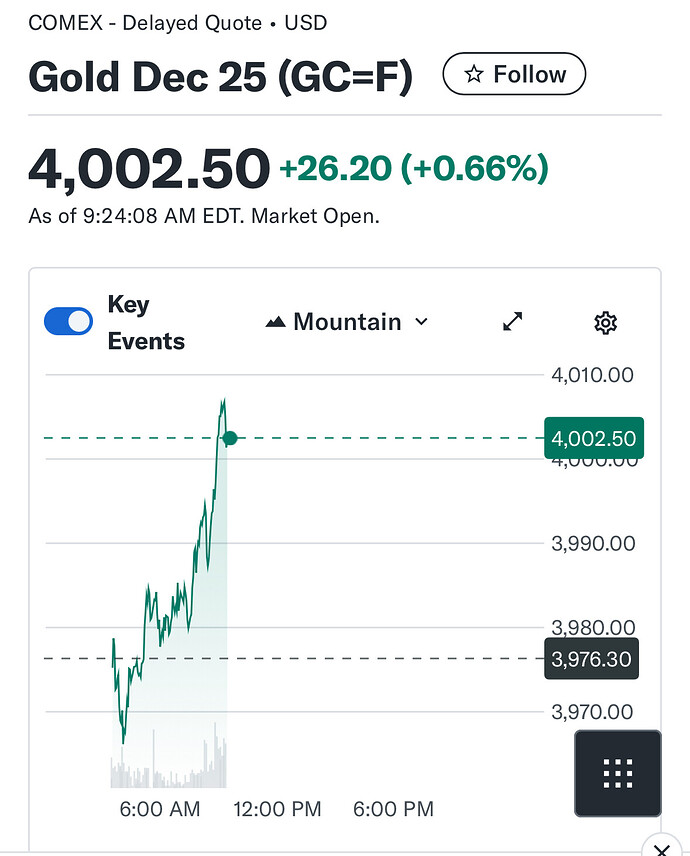Click the green 4,002.50 price tag

tap(593, 438)
